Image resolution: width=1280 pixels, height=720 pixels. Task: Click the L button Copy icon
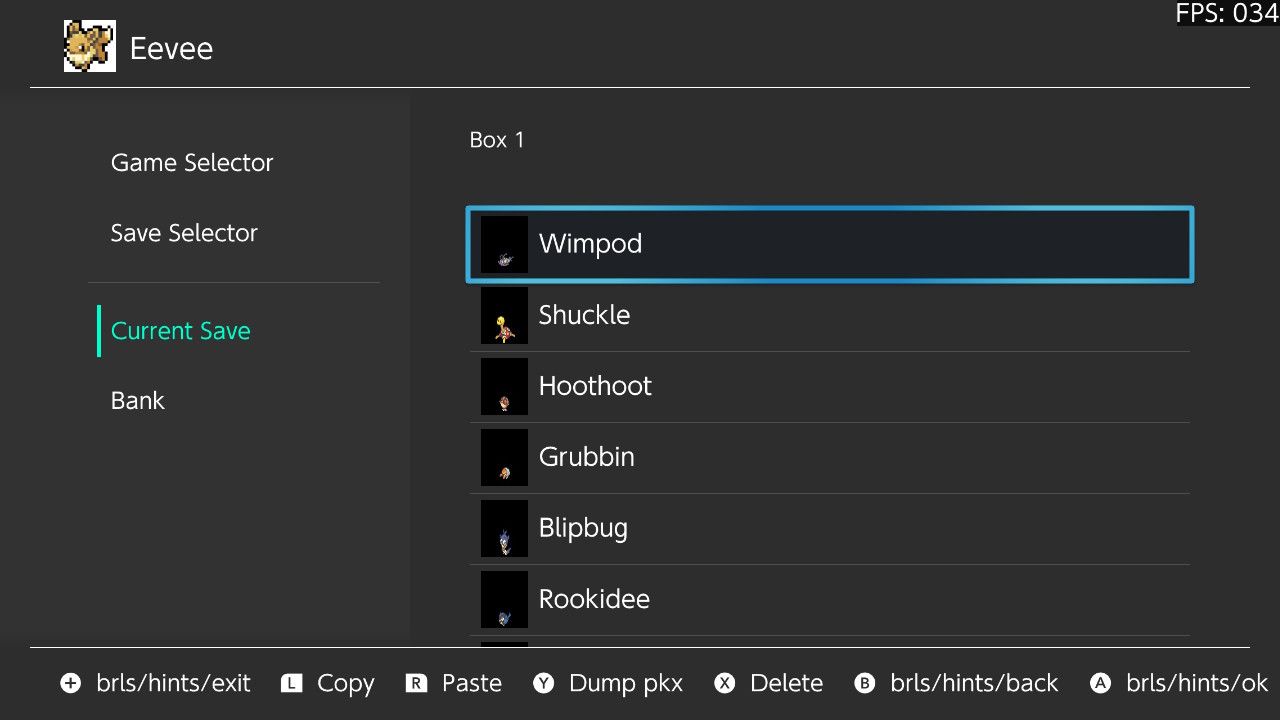pos(291,683)
